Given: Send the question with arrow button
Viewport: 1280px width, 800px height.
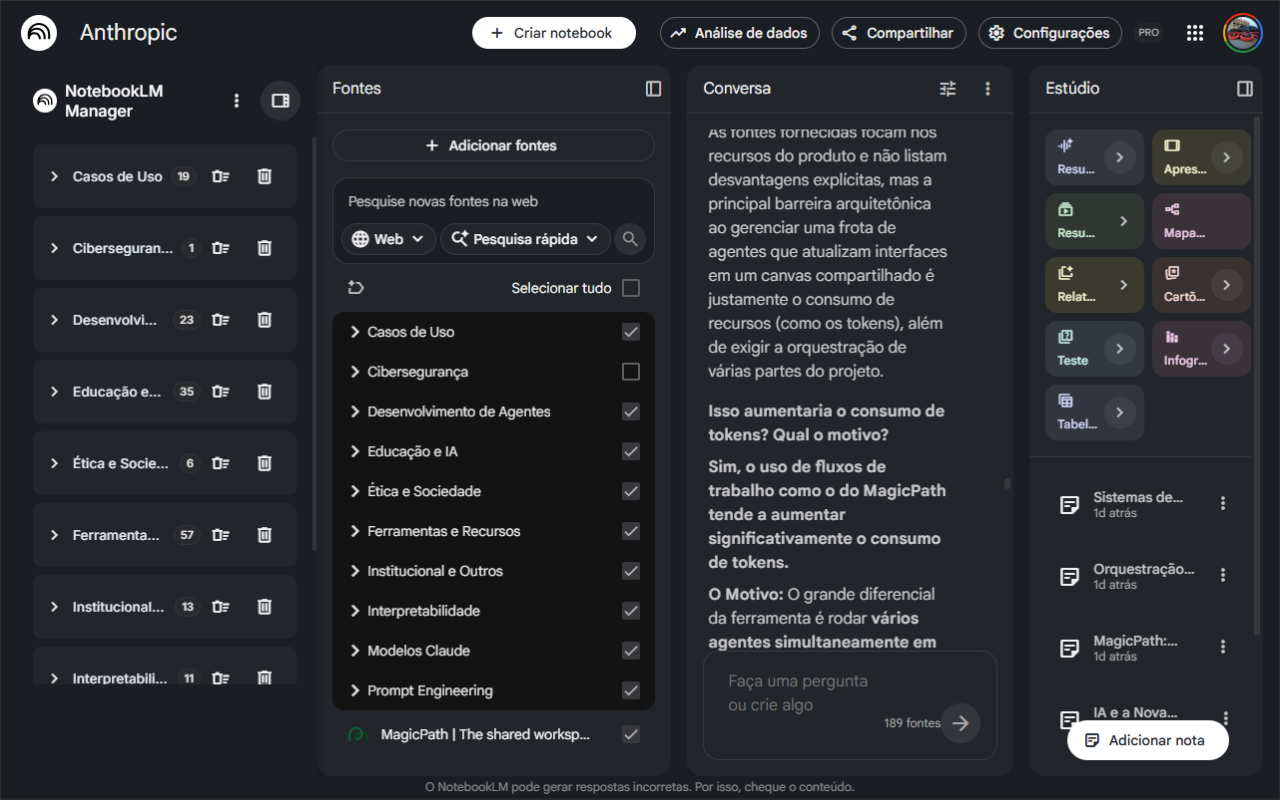Looking at the screenshot, I should click(x=961, y=723).
